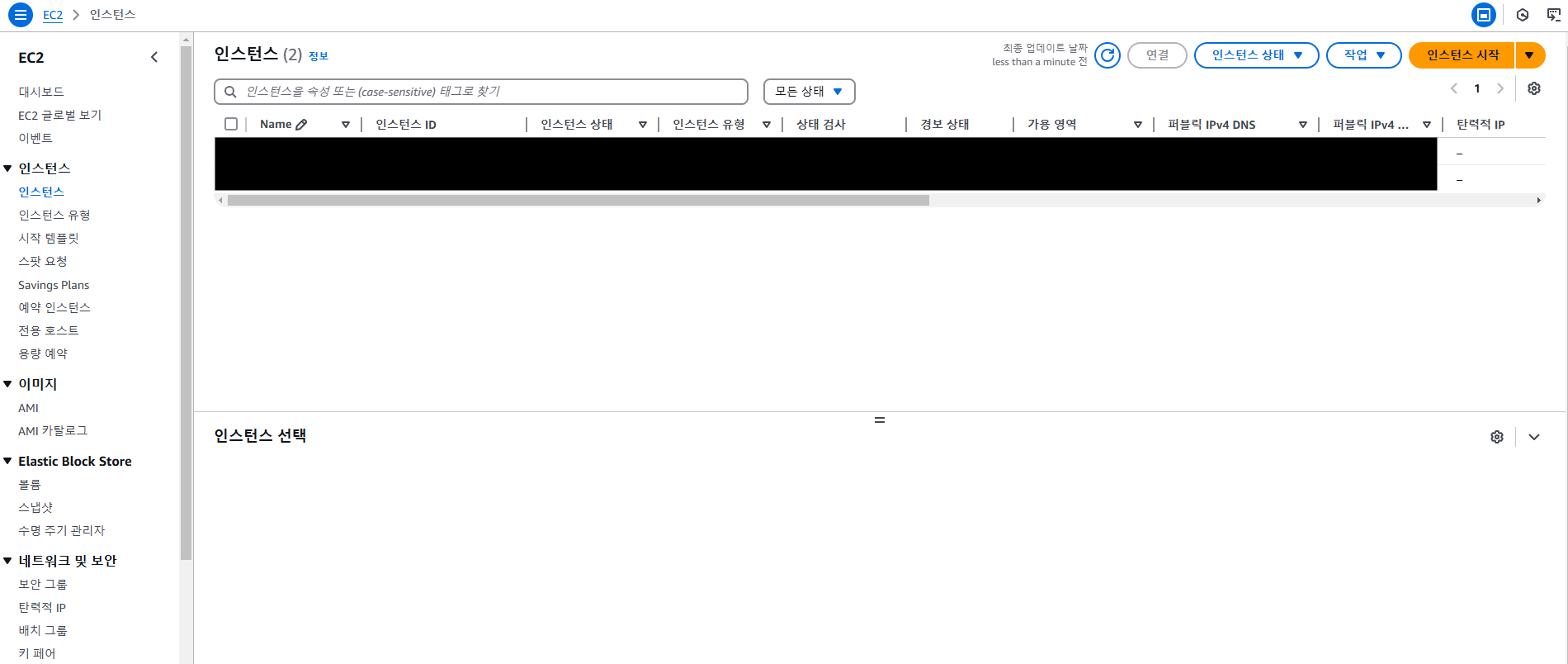Open 볼륨 in the sidebar

click(30, 485)
